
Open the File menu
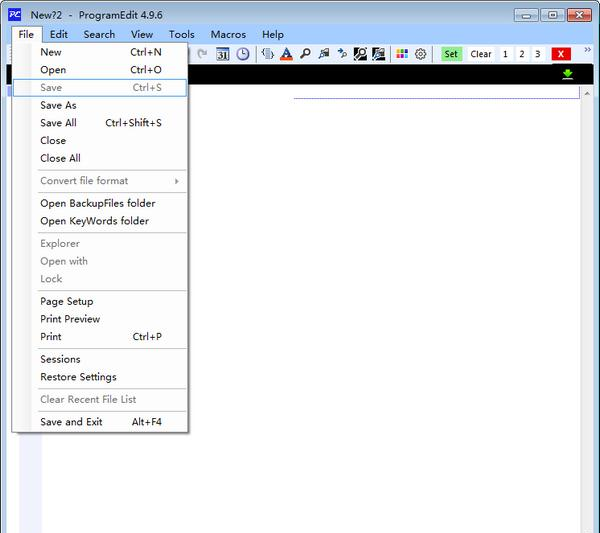tap(26, 34)
